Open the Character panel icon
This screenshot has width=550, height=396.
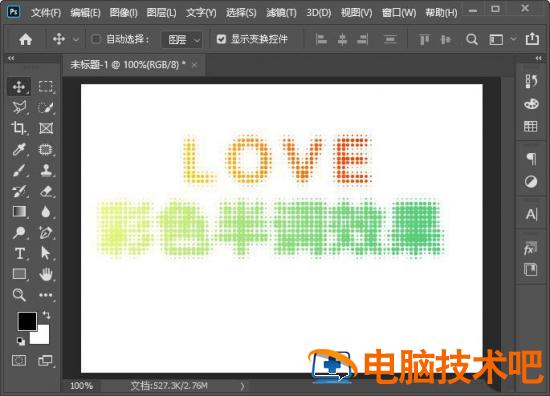coord(531,214)
